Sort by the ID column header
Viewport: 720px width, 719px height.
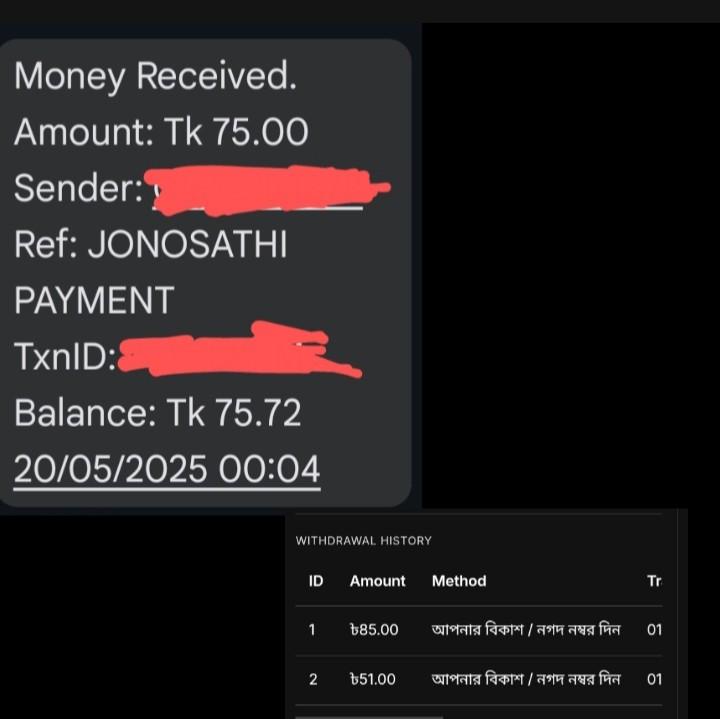coord(316,581)
